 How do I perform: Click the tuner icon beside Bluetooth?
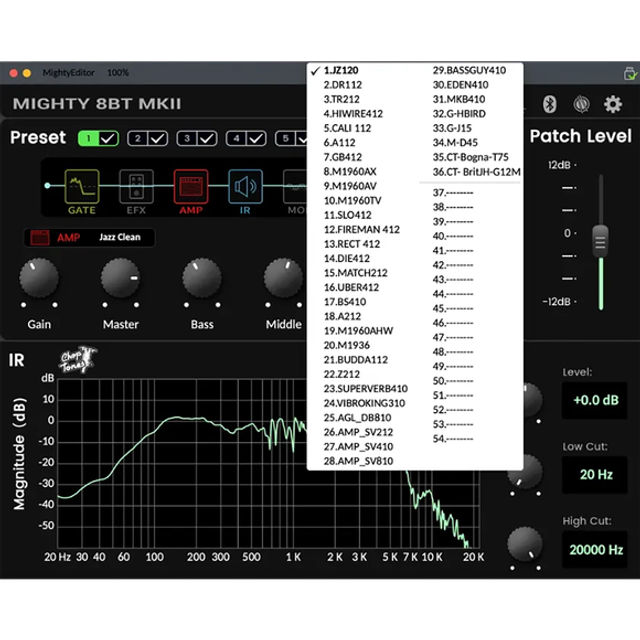coord(581,104)
